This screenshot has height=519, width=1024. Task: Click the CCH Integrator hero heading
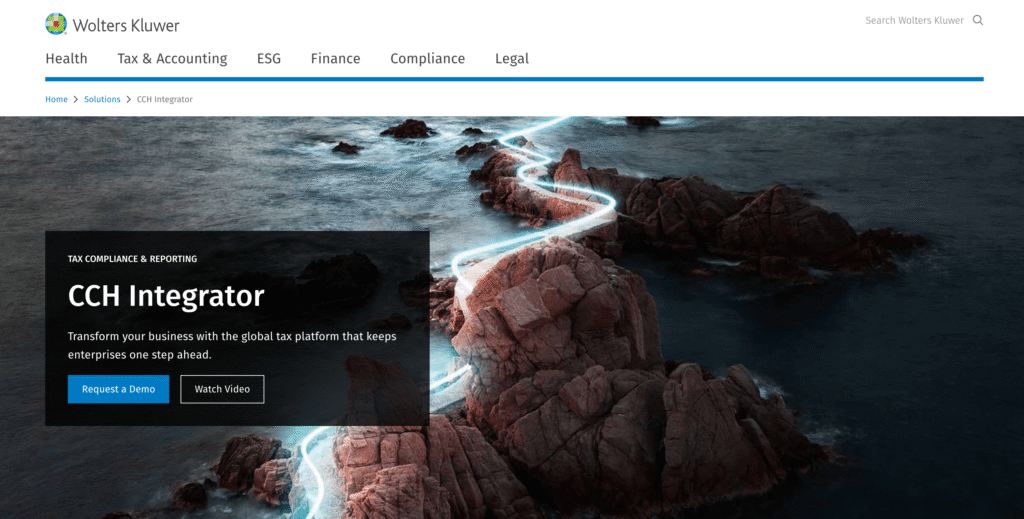click(x=166, y=296)
